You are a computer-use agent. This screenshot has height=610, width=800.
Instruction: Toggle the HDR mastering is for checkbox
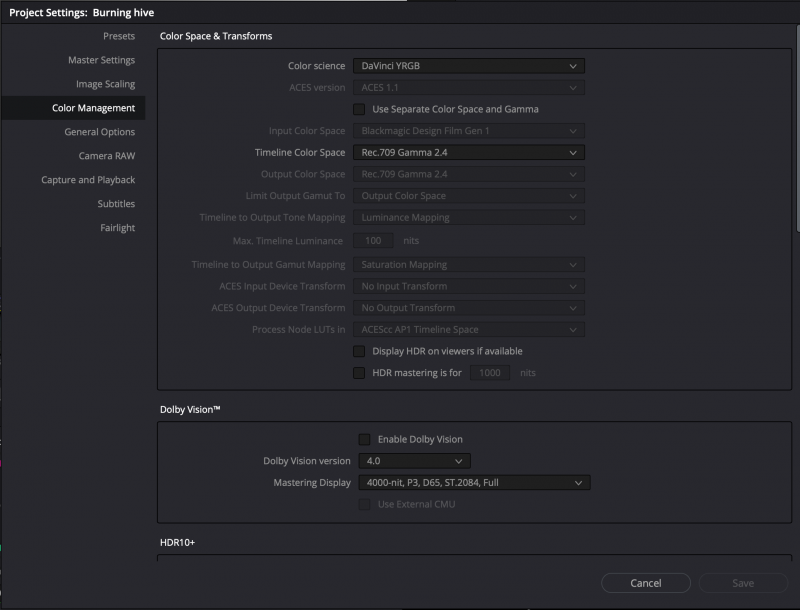tap(360, 373)
